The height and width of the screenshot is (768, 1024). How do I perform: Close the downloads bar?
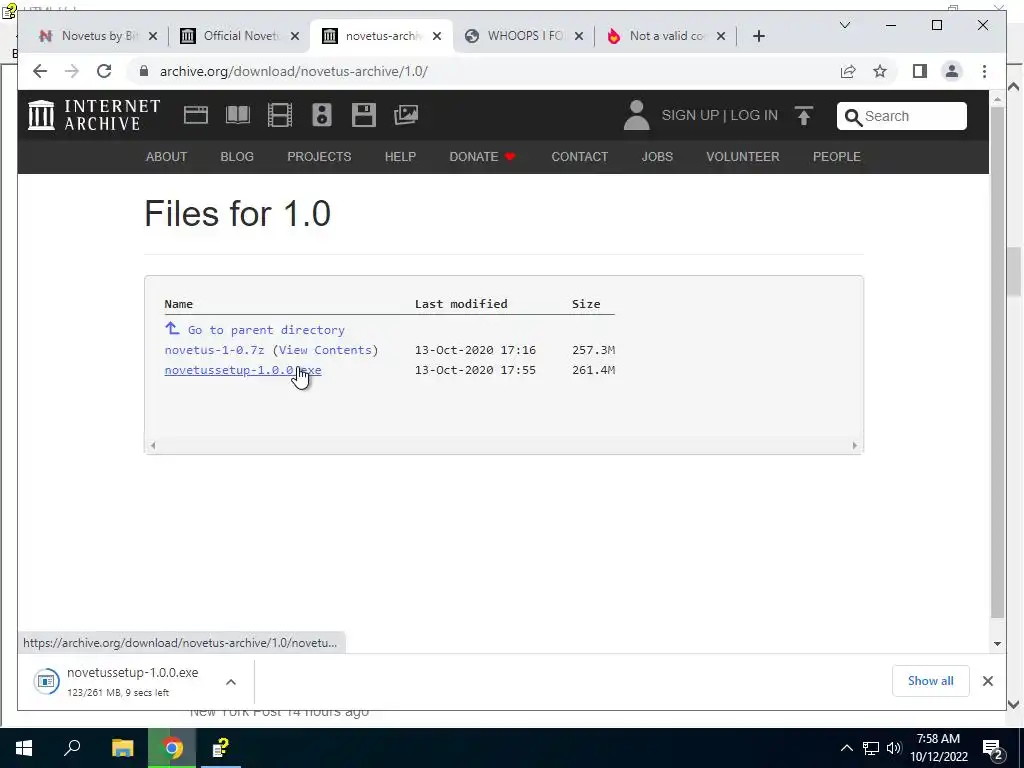[987, 681]
